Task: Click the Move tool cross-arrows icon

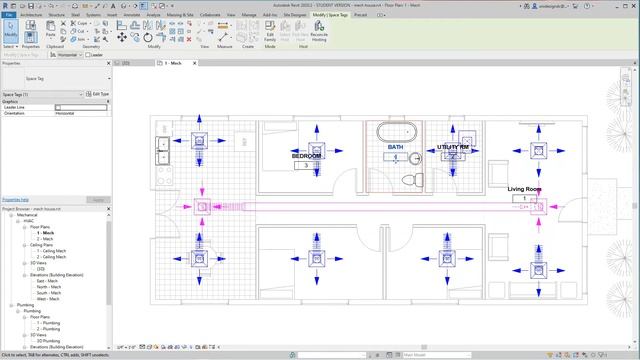Action: click(122, 38)
